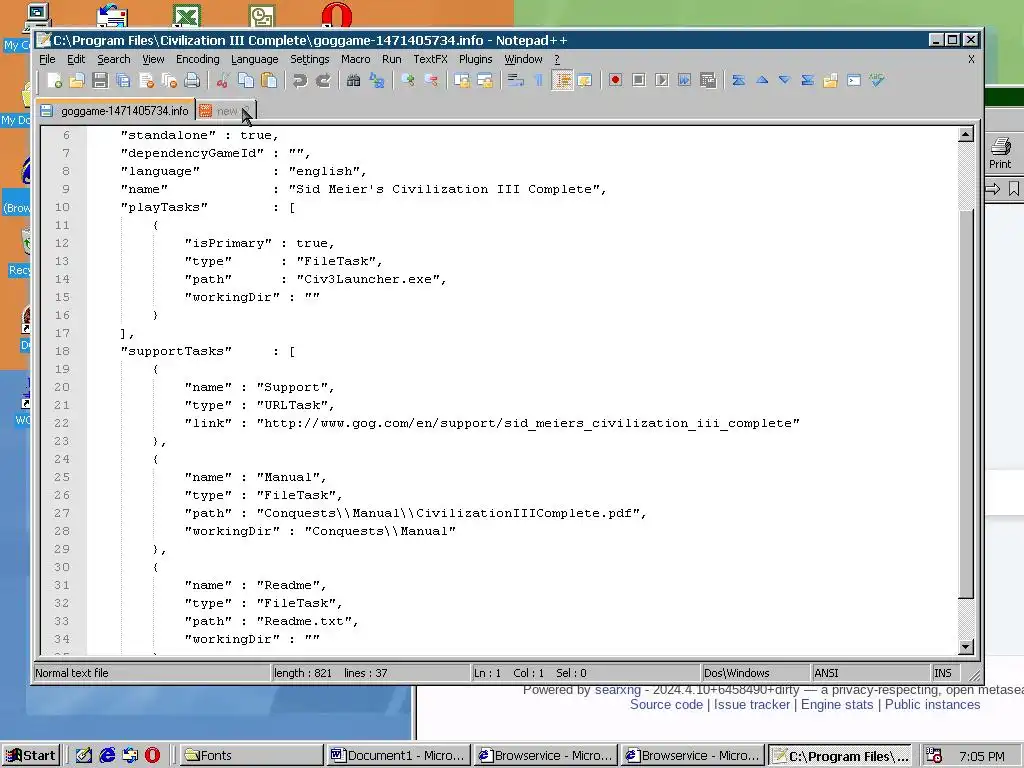
Task: Open the Macro menu
Action: 355,59
